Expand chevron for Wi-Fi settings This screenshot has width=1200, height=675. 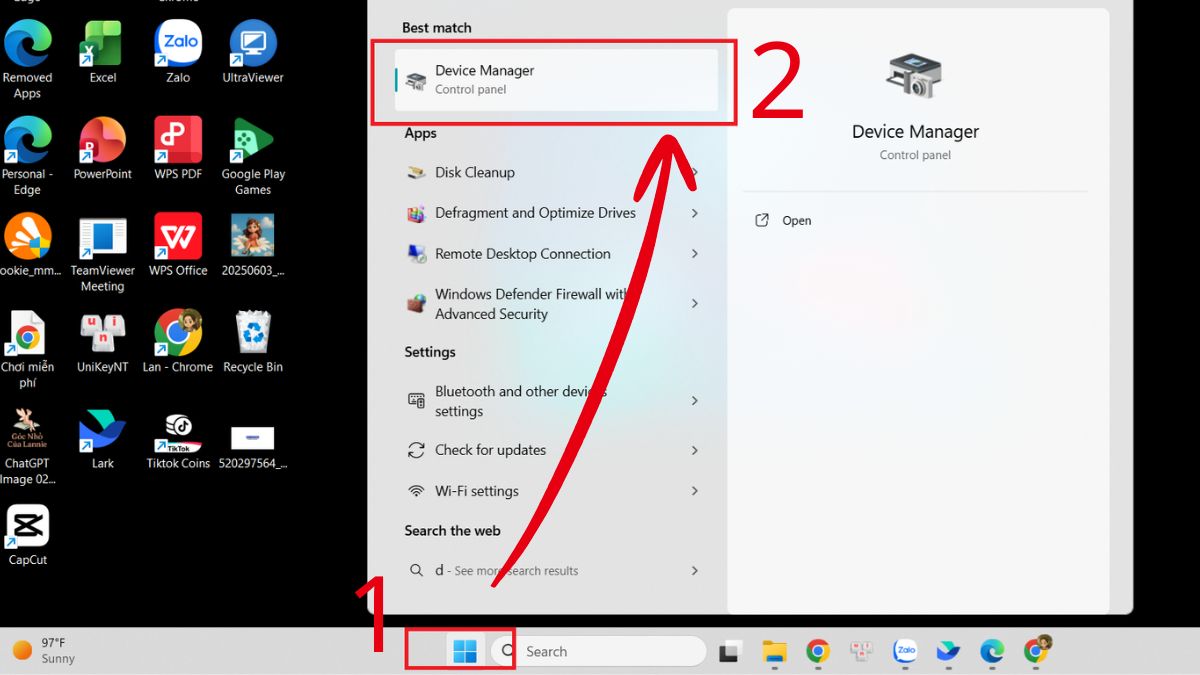click(x=695, y=491)
